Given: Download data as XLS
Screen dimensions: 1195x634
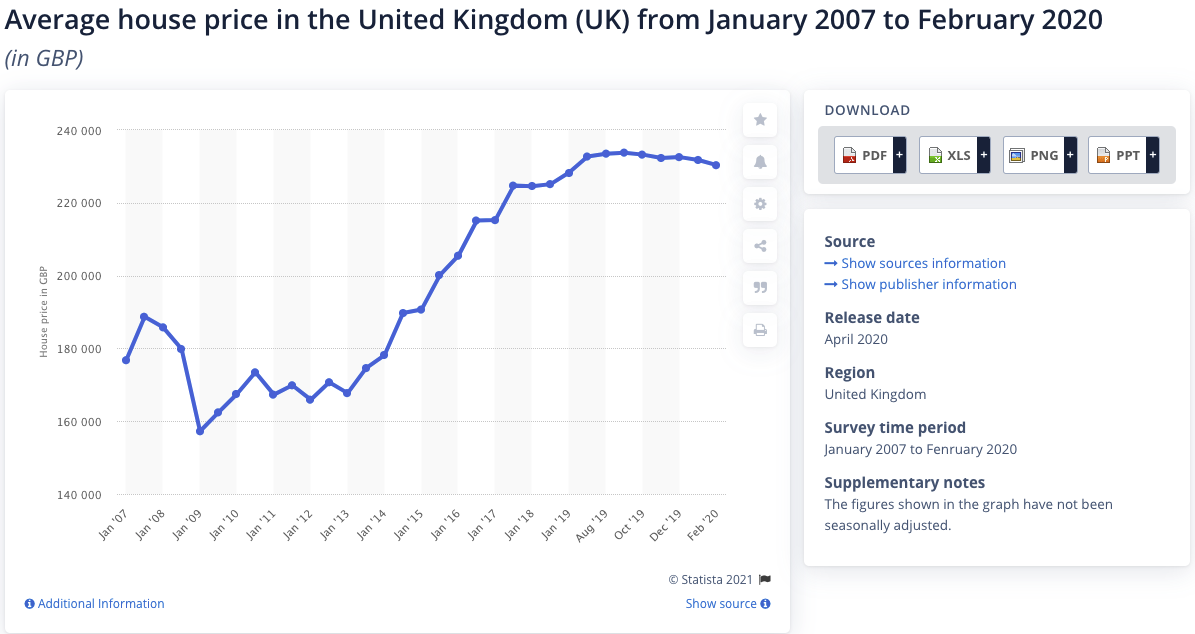Looking at the screenshot, I should (x=948, y=156).
